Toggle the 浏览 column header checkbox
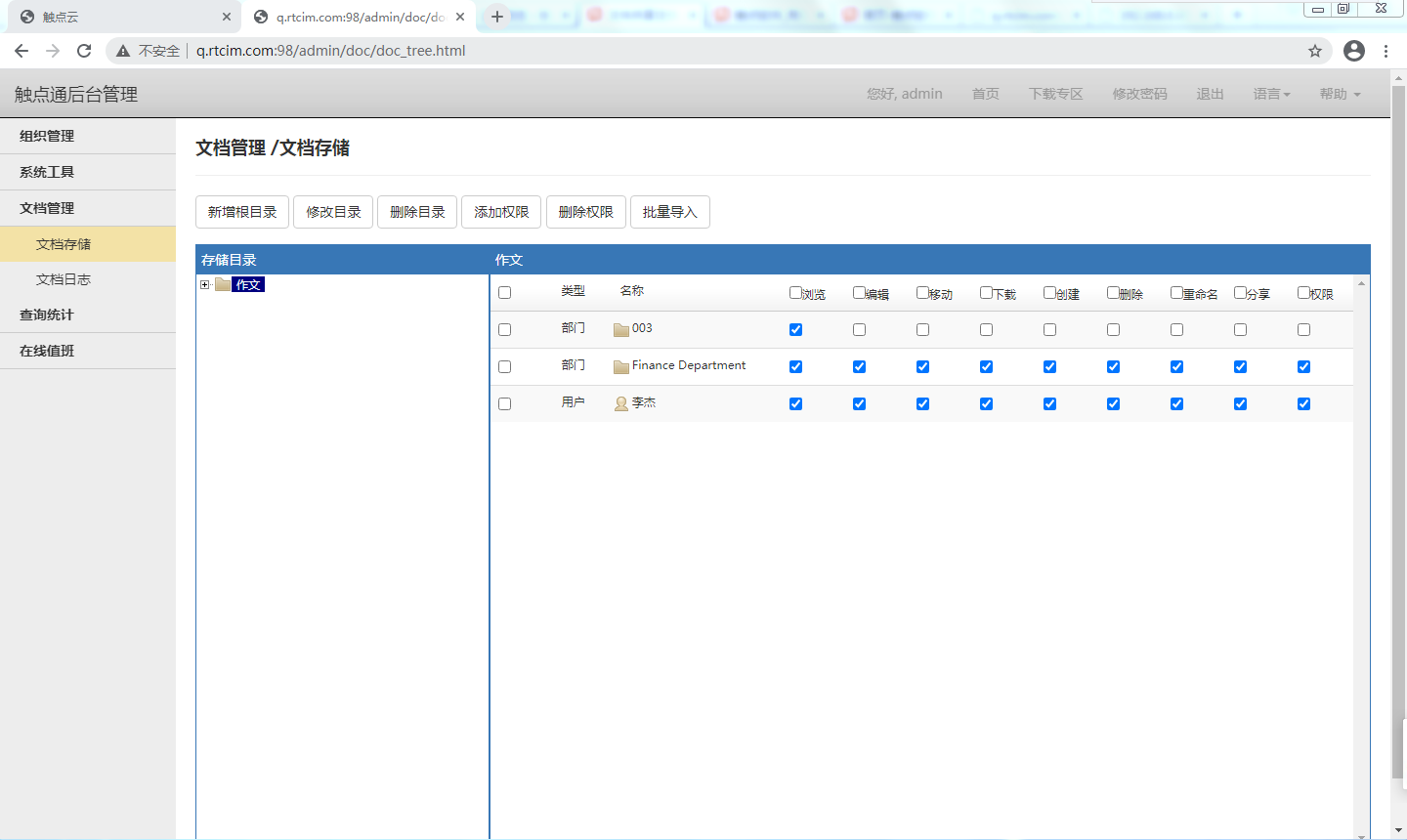 [x=795, y=293]
